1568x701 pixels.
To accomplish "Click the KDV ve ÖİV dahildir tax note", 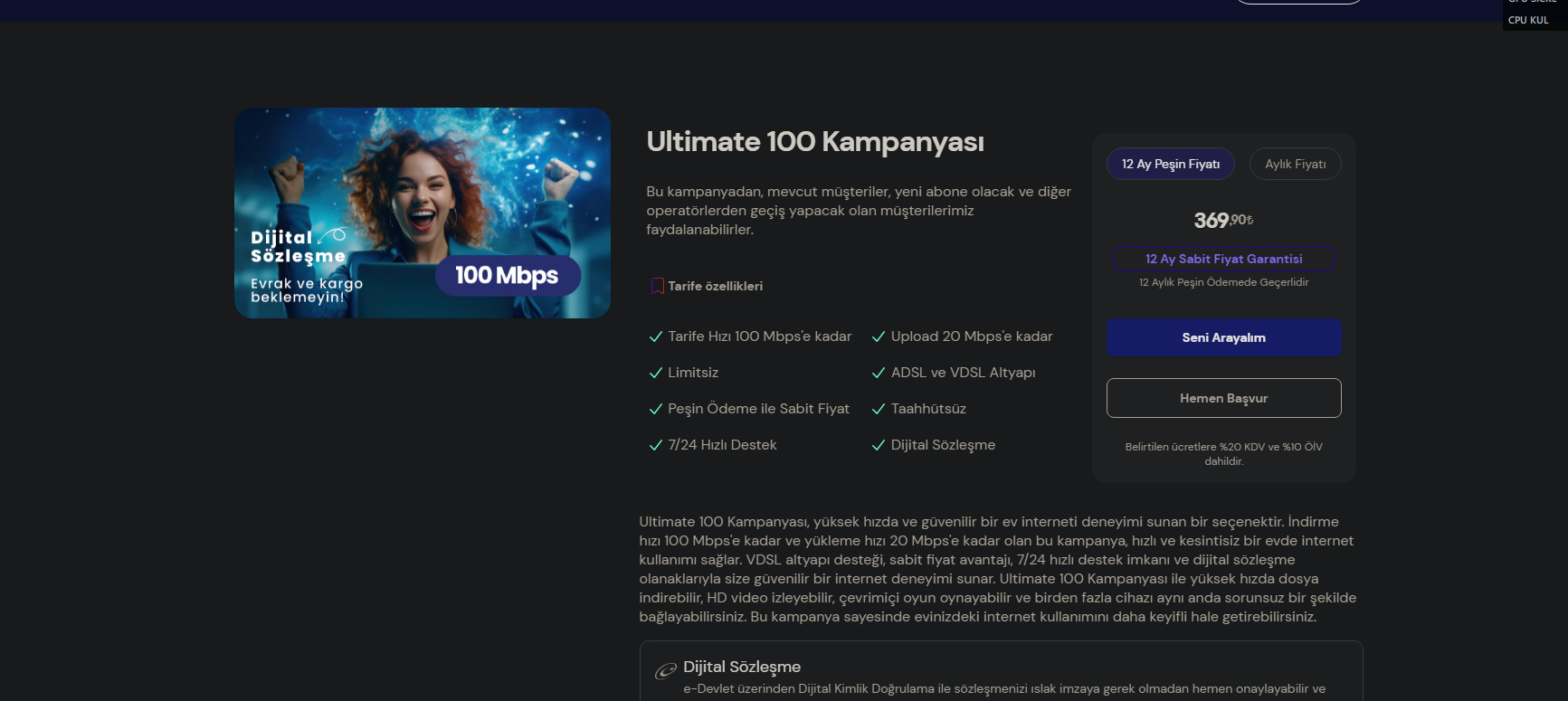I will 1224,454.
